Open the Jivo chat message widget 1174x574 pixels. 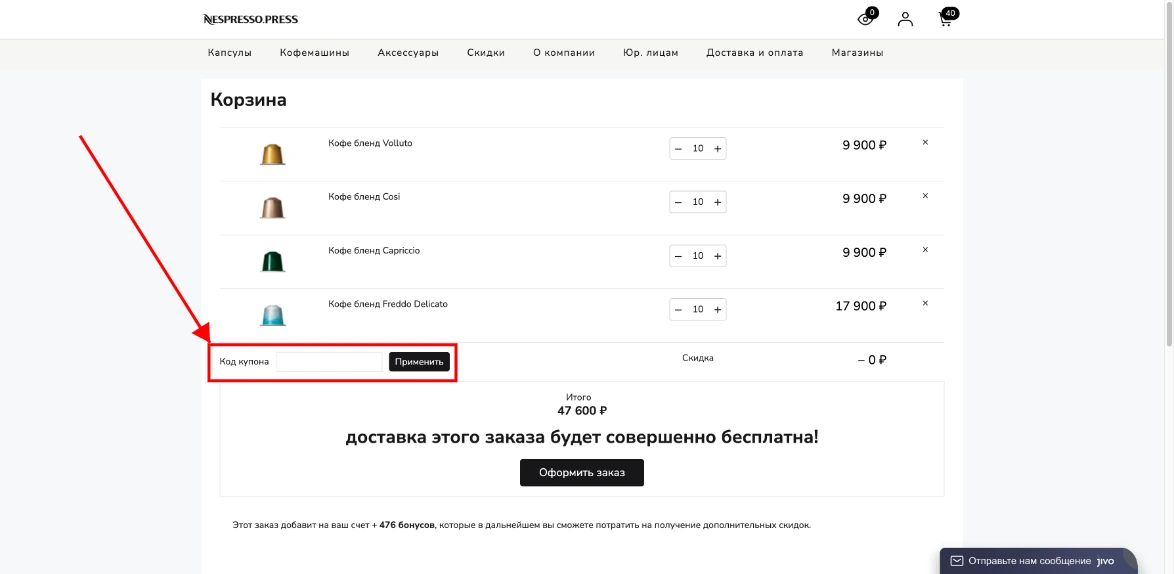[1038, 561]
